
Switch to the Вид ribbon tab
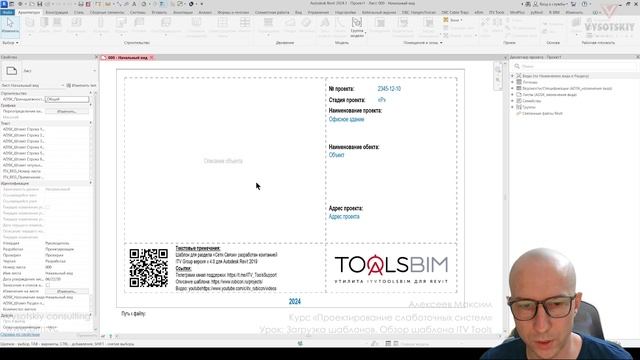[298, 13]
